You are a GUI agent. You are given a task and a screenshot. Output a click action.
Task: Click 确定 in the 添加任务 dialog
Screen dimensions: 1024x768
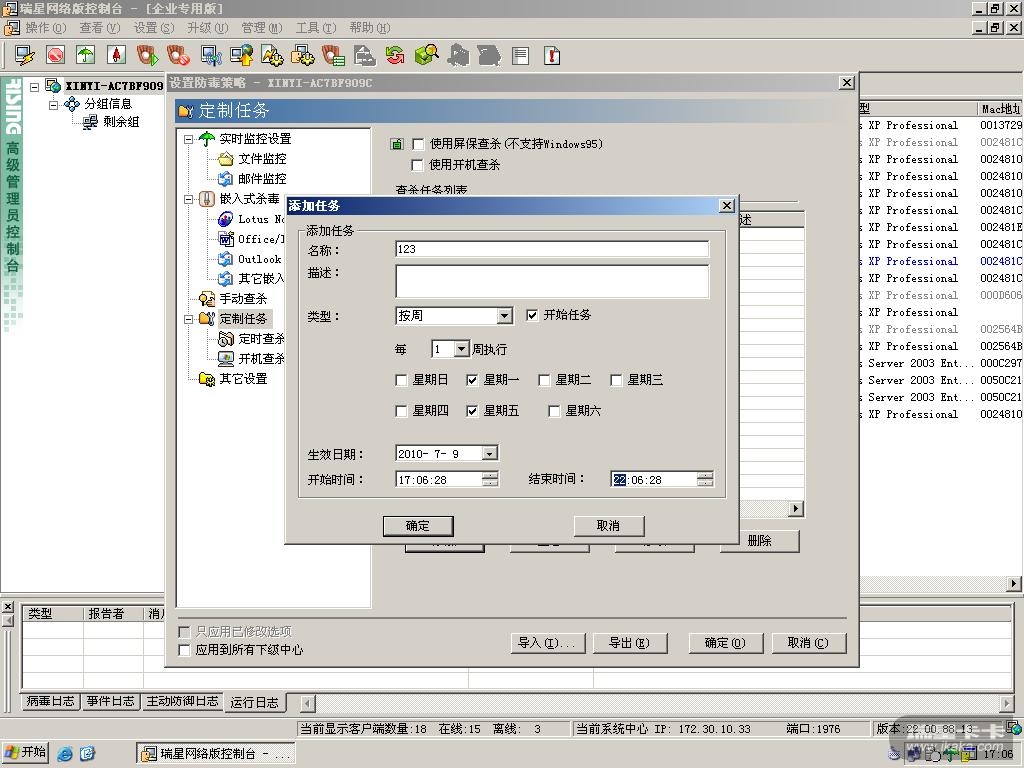[418, 526]
